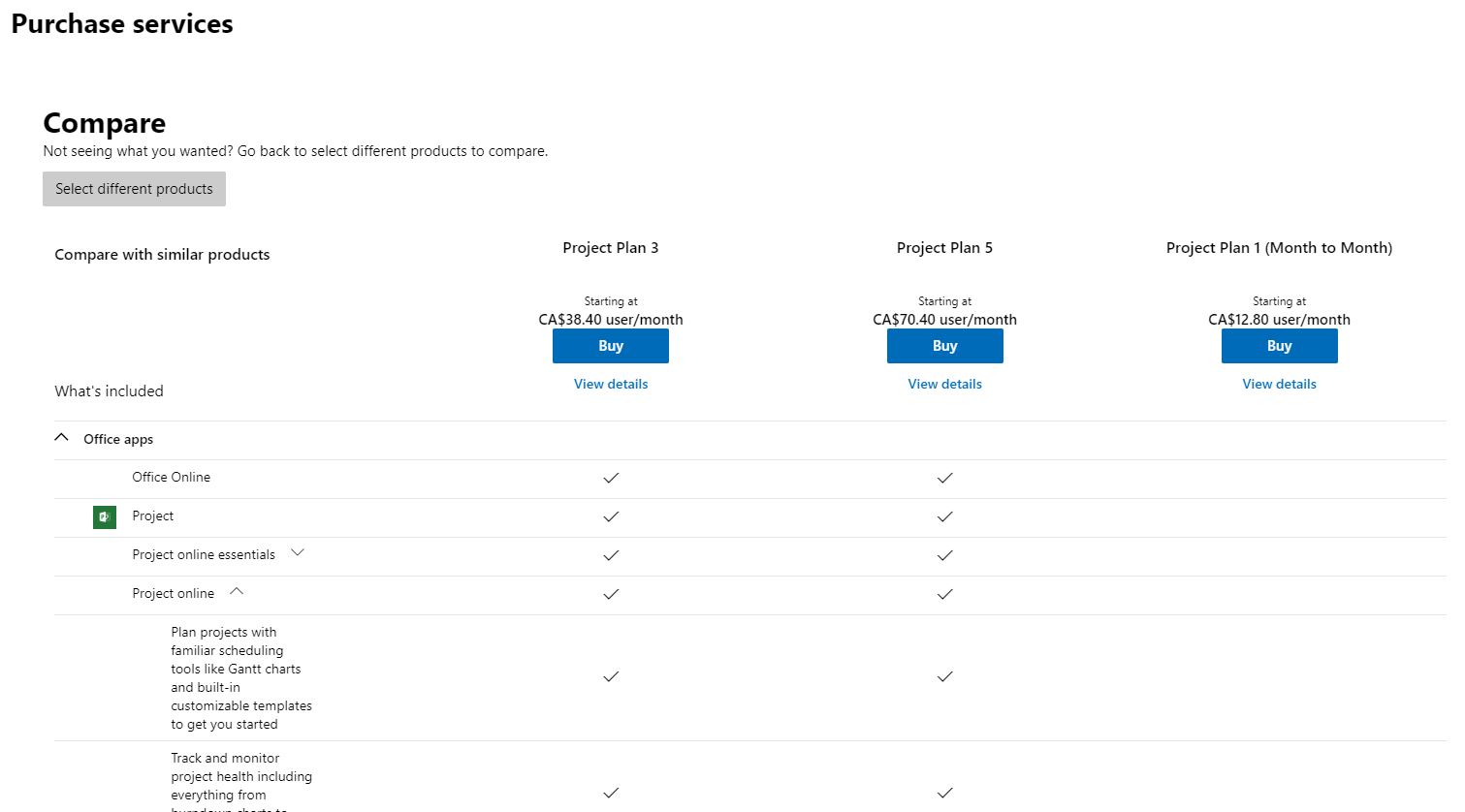
Task: Click the Office apps section label
Action: (118, 439)
